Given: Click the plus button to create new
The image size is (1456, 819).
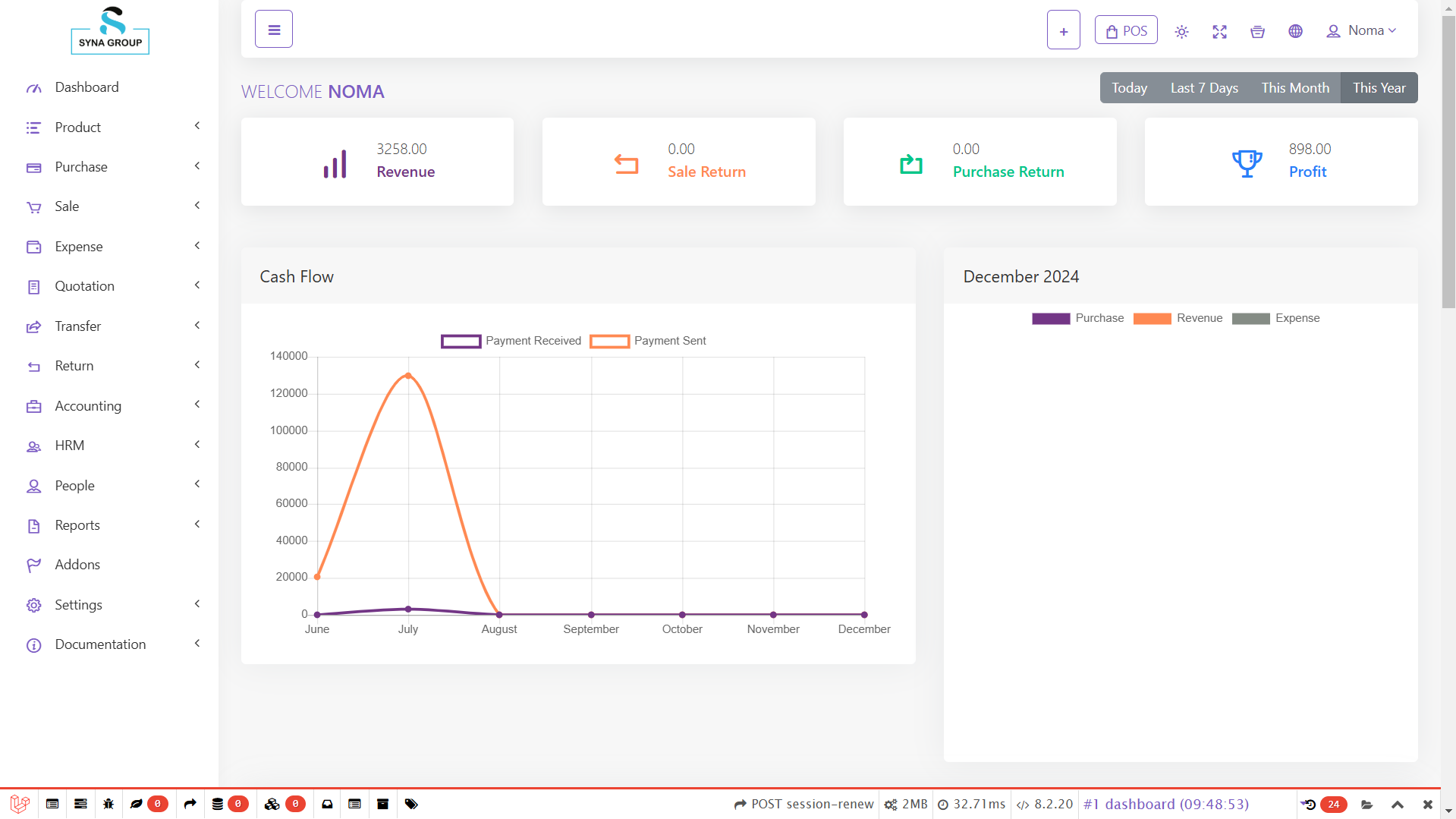Looking at the screenshot, I should [1063, 30].
